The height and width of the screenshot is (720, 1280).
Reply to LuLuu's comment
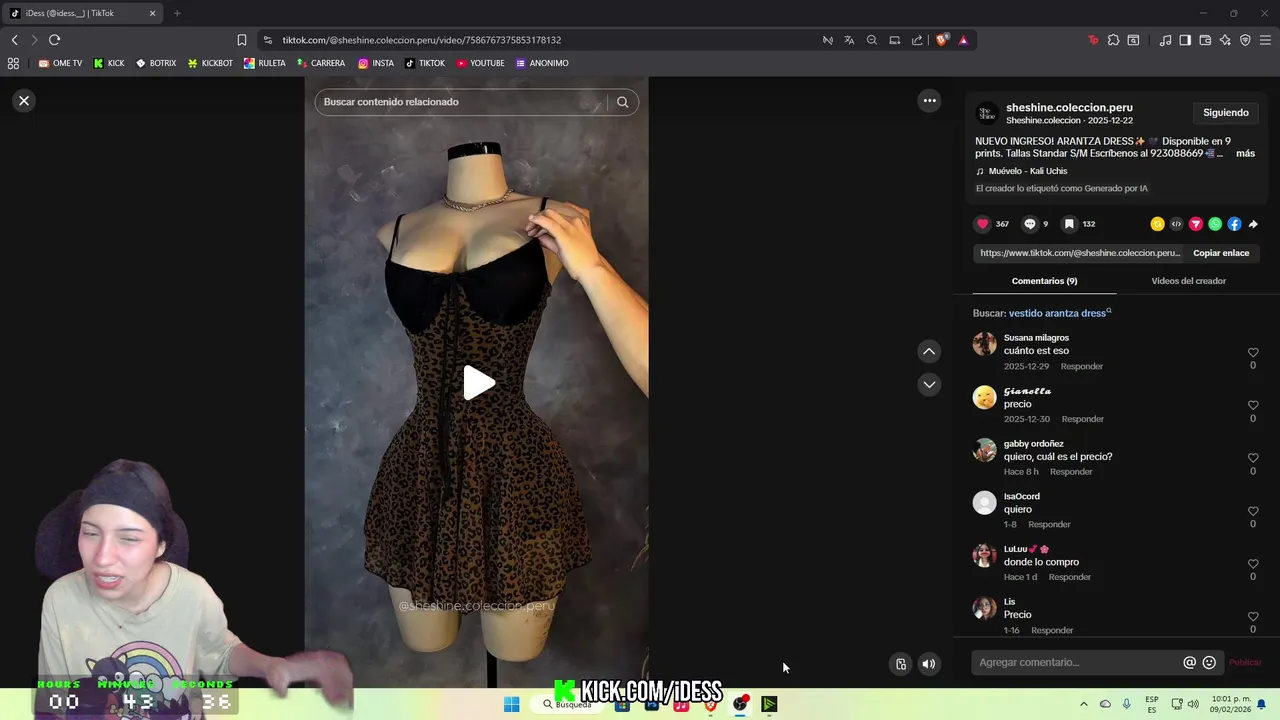click(x=1069, y=577)
